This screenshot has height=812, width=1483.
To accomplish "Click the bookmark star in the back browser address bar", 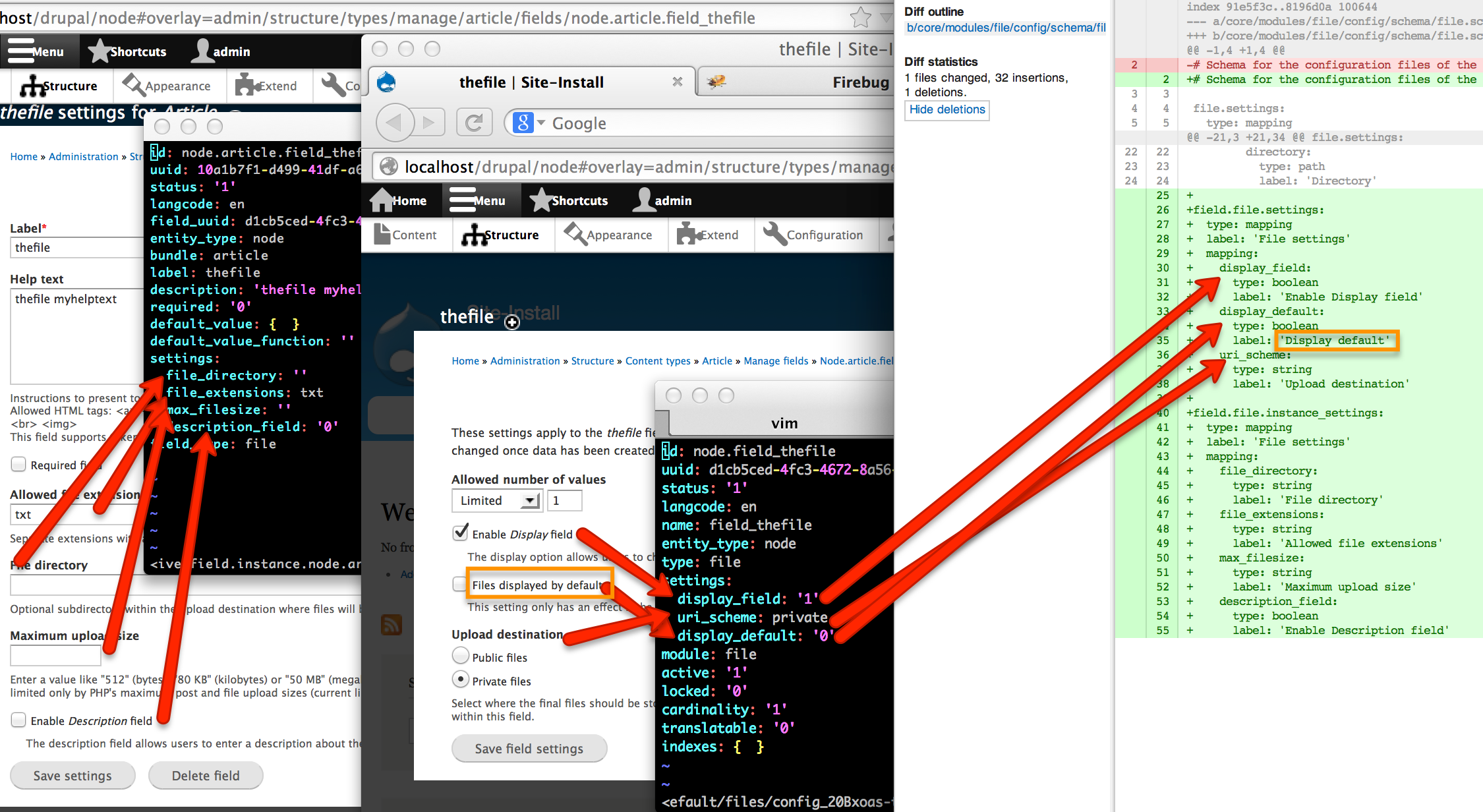I will point(860,17).
